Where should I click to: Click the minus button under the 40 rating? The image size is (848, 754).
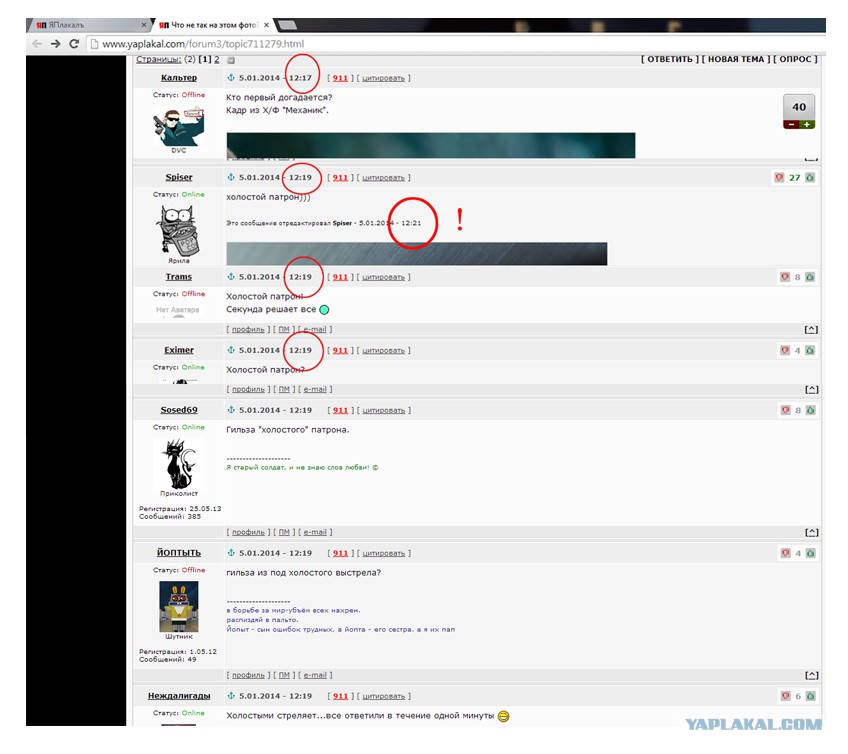tap(791, 124)
